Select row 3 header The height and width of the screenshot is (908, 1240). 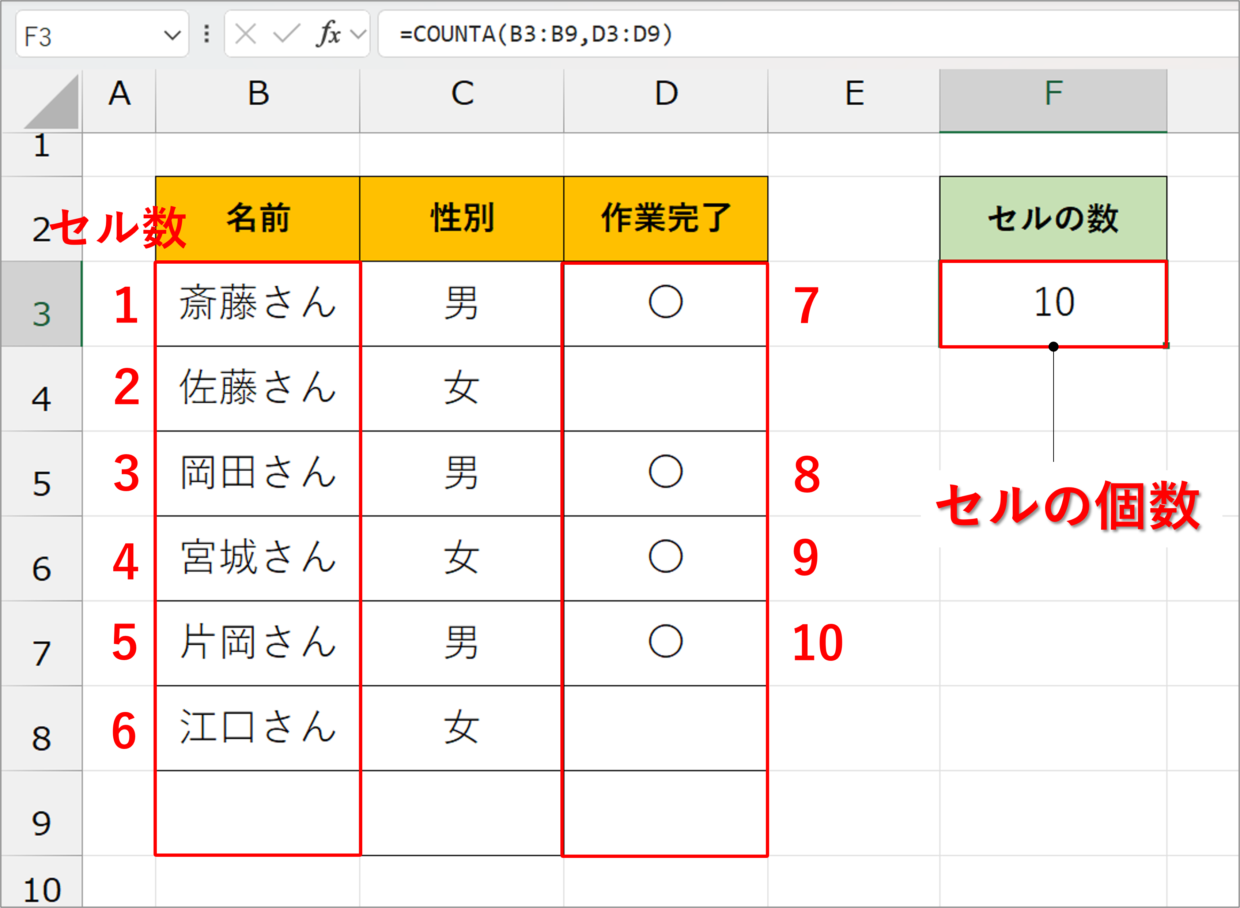(x=41, y=313)
